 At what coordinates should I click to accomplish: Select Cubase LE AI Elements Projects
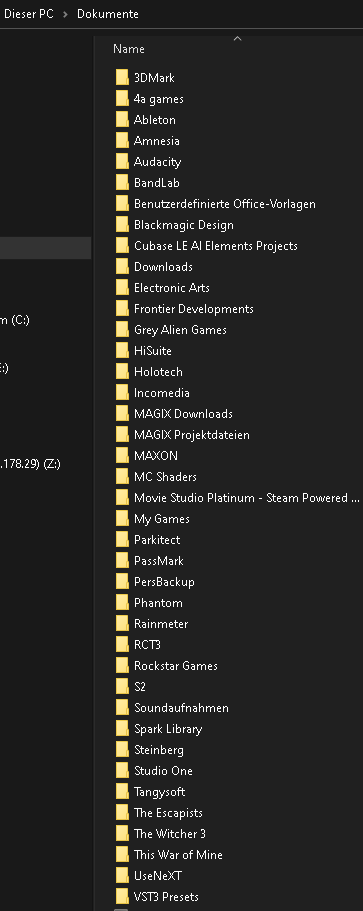click(x=215, y=246)
